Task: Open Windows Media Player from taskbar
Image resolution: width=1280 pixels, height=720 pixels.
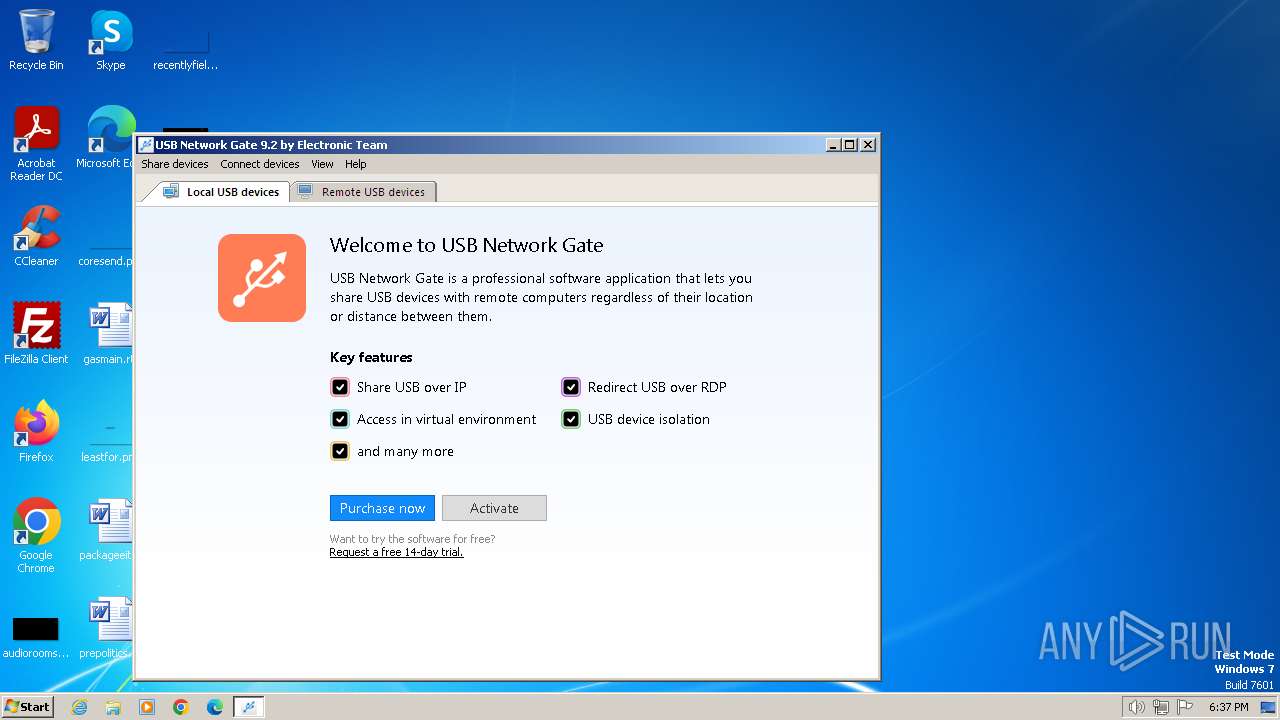Action: click(147, 707)
